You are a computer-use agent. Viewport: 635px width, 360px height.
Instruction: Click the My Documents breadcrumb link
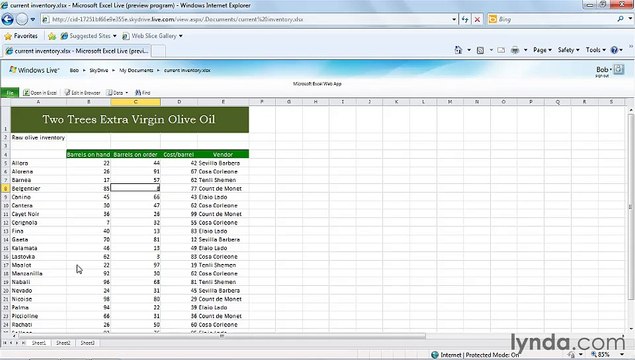pos(136,70)
